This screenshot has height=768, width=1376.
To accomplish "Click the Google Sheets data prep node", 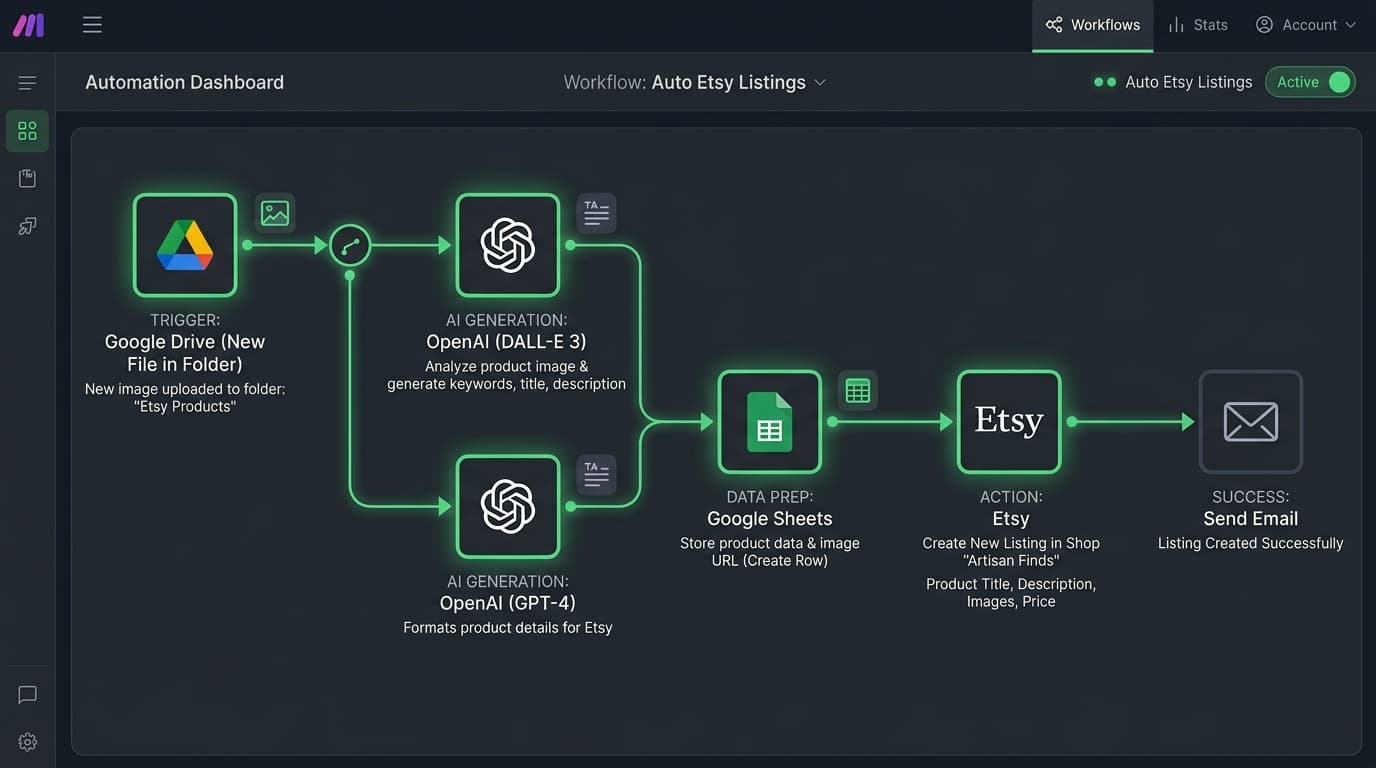I will (x=769, y=421).
